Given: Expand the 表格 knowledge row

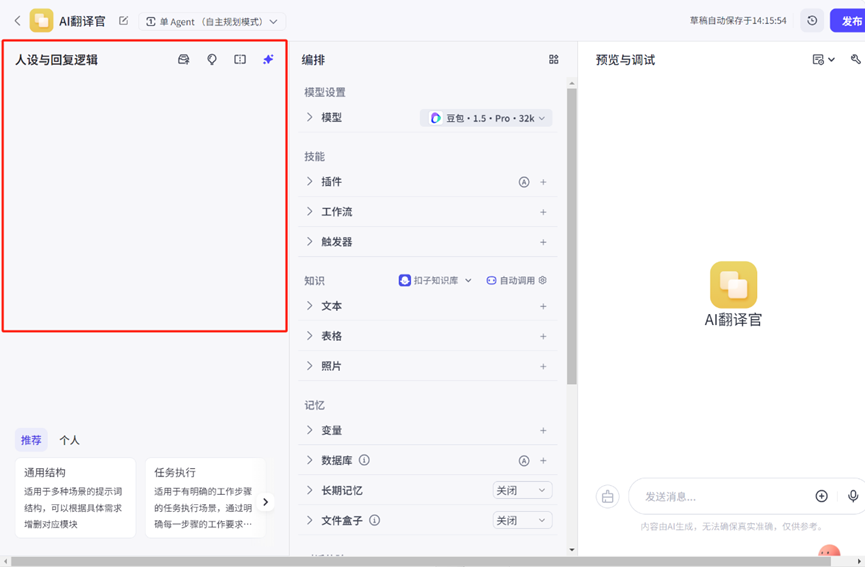Looking at the screenshot, I should 309,336.
